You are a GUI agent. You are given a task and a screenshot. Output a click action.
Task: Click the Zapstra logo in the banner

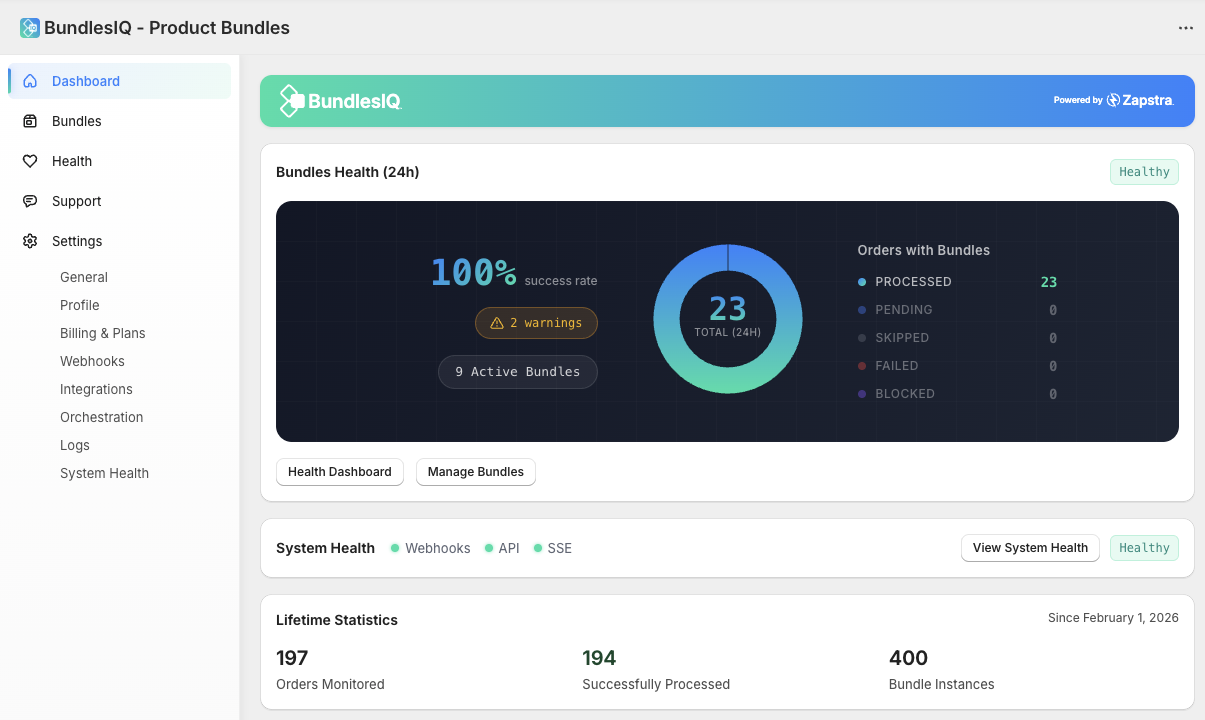tap(1138, 100)
